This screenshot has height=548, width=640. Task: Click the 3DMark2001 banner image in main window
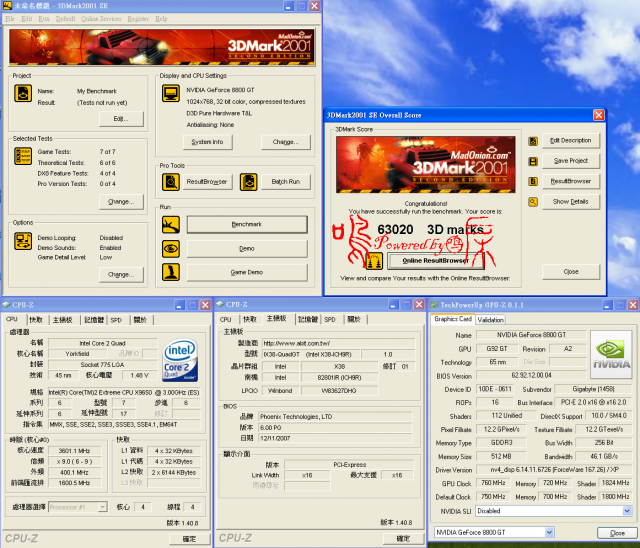tap(162, 47)
